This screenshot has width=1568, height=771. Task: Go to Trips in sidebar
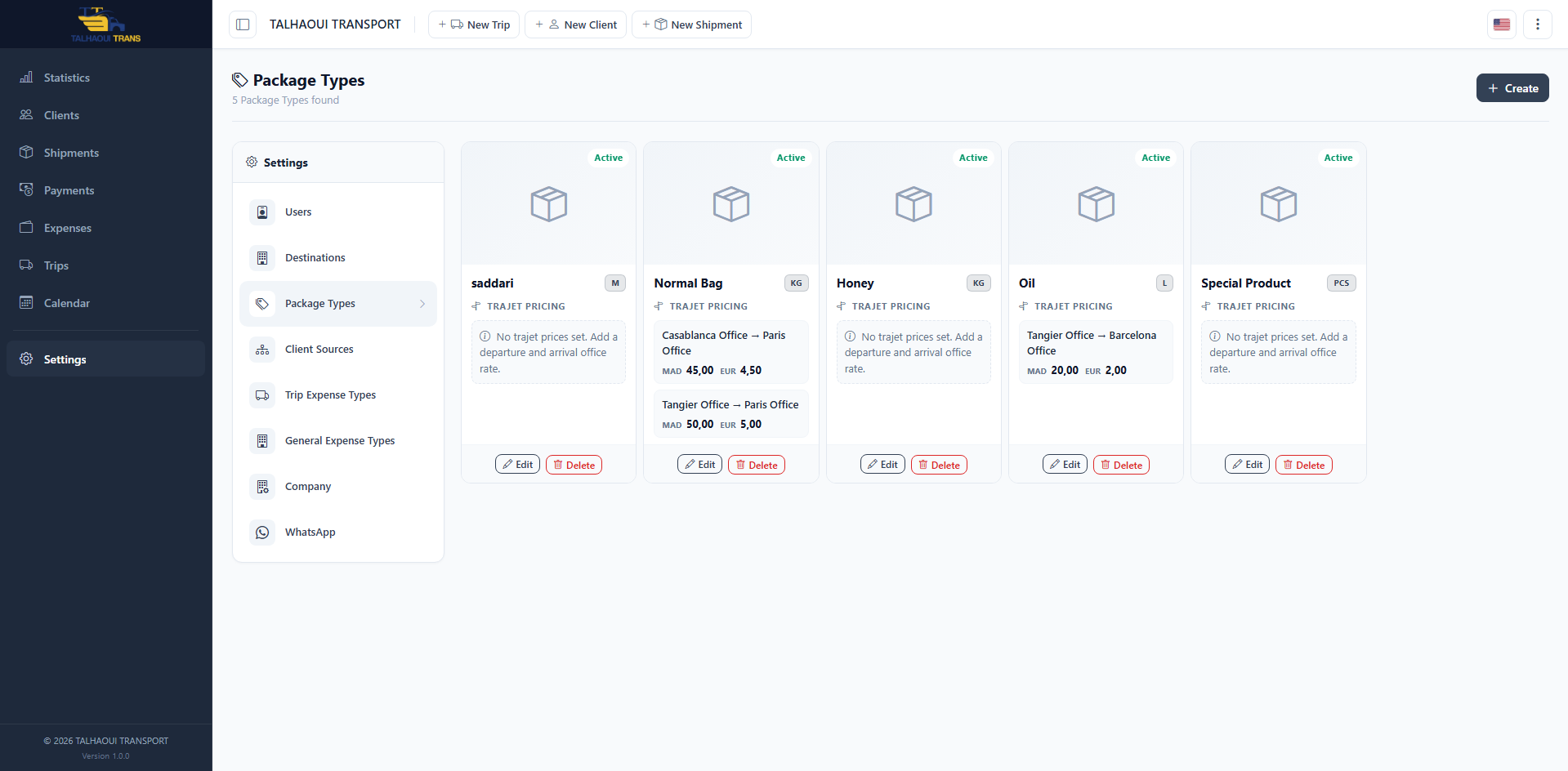[x=106, y=265]
